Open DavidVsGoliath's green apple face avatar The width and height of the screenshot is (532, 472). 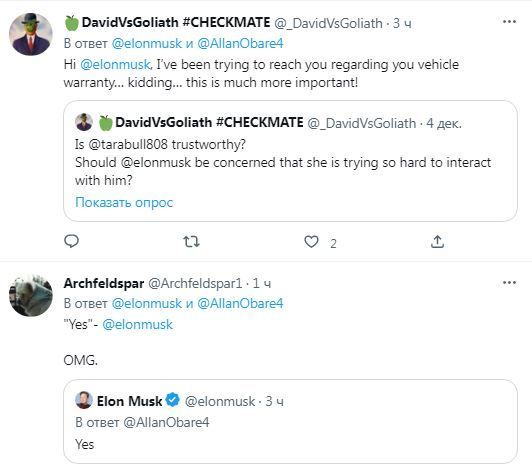[31, 34]
